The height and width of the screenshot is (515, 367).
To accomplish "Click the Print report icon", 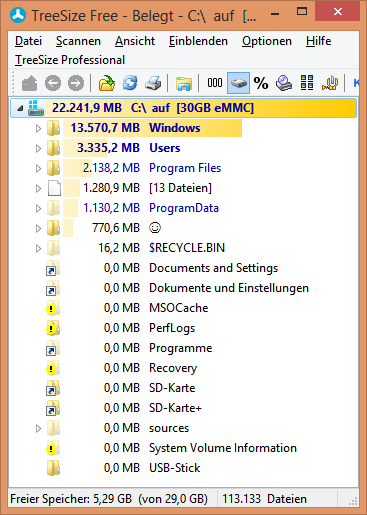I will [153, 83].
